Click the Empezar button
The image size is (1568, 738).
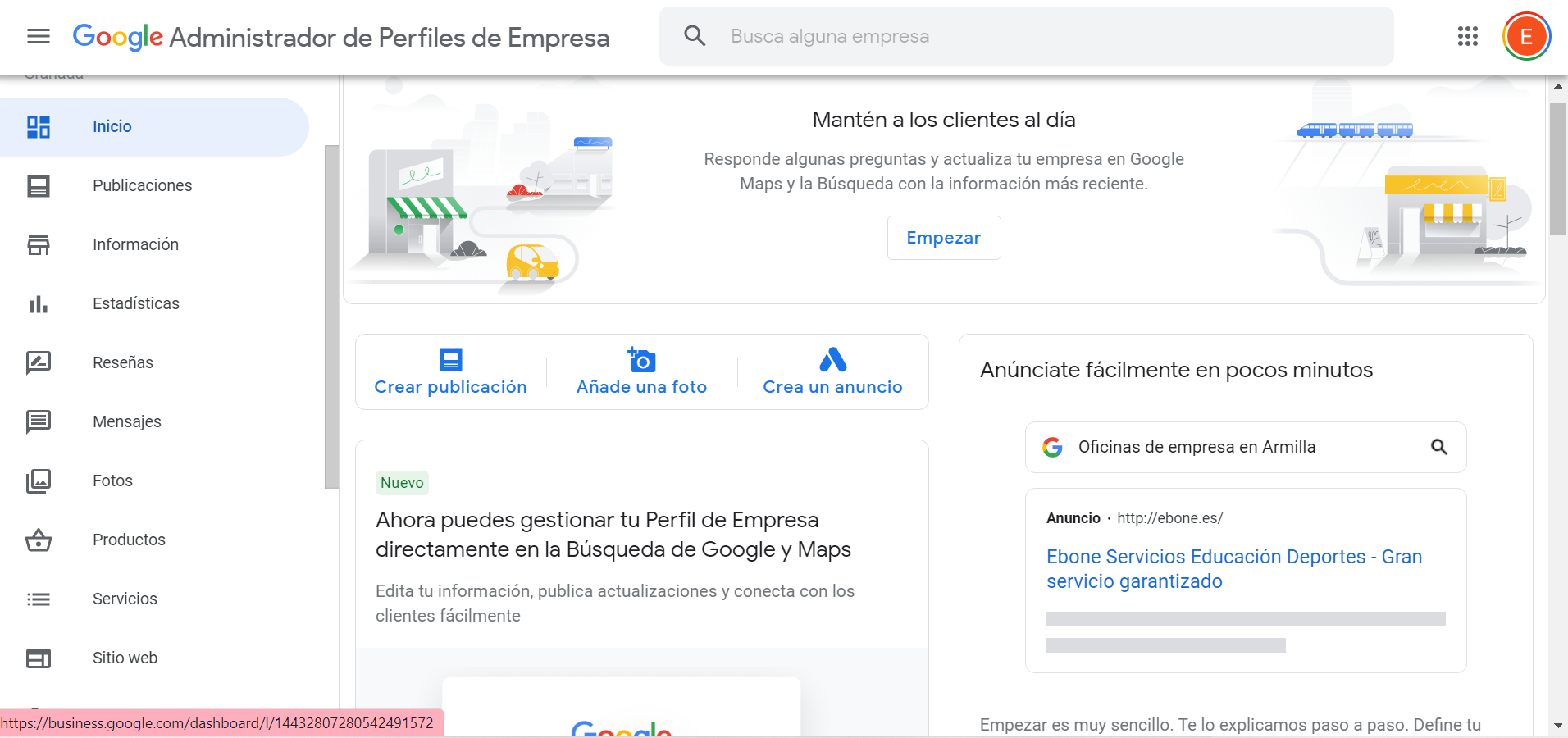(944, 238)
